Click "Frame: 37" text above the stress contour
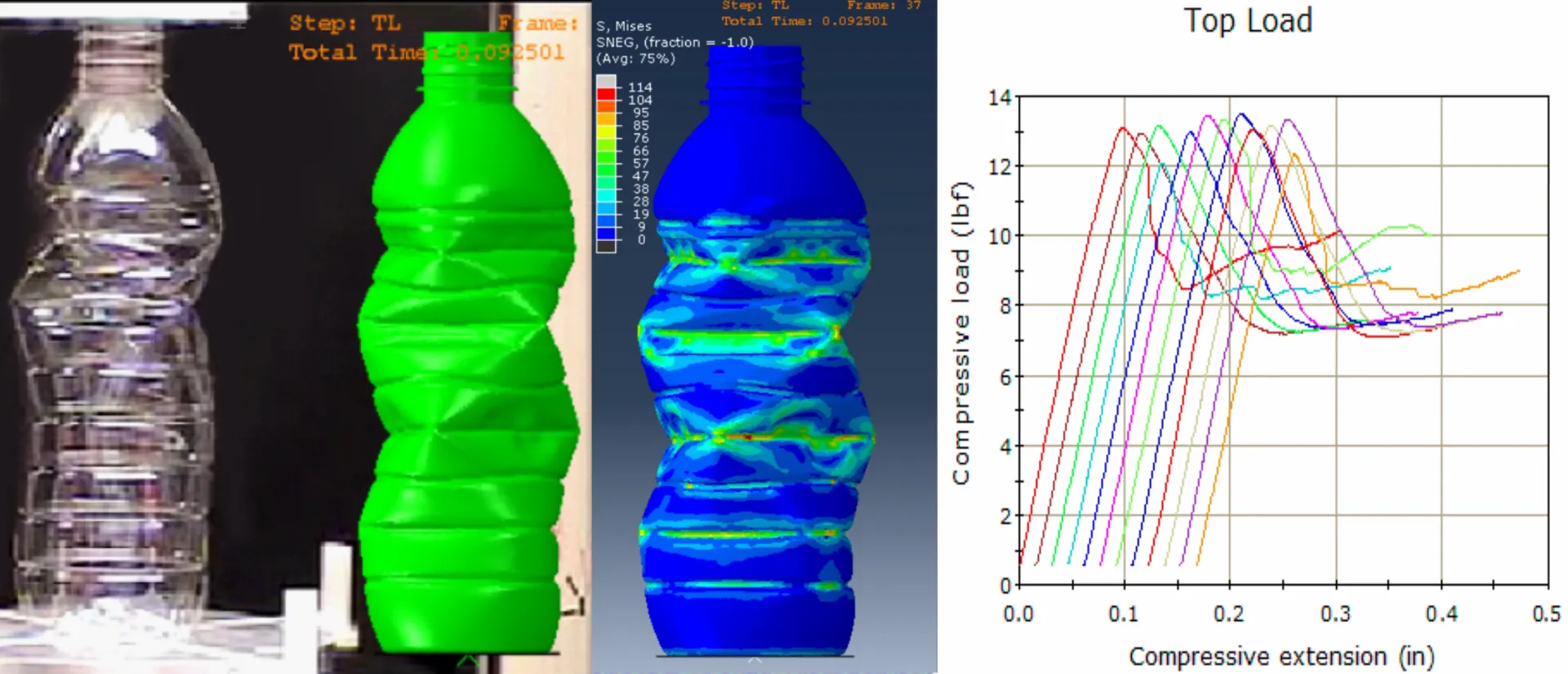The image size is (1568, 674). click(884, 6)
